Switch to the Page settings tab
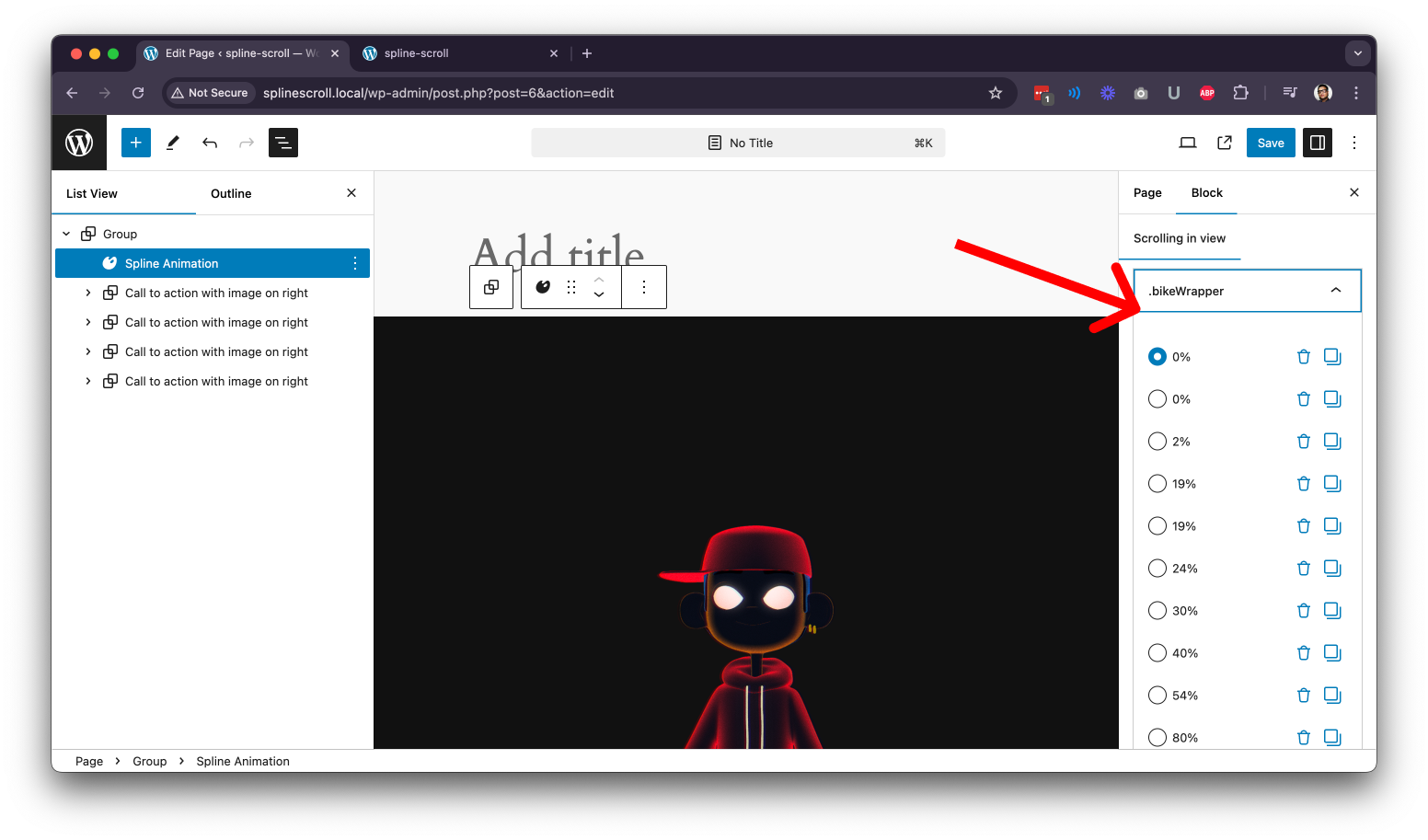This screenshot has width=1428, height=840. pyautogui.click(x=1147, y=192)
